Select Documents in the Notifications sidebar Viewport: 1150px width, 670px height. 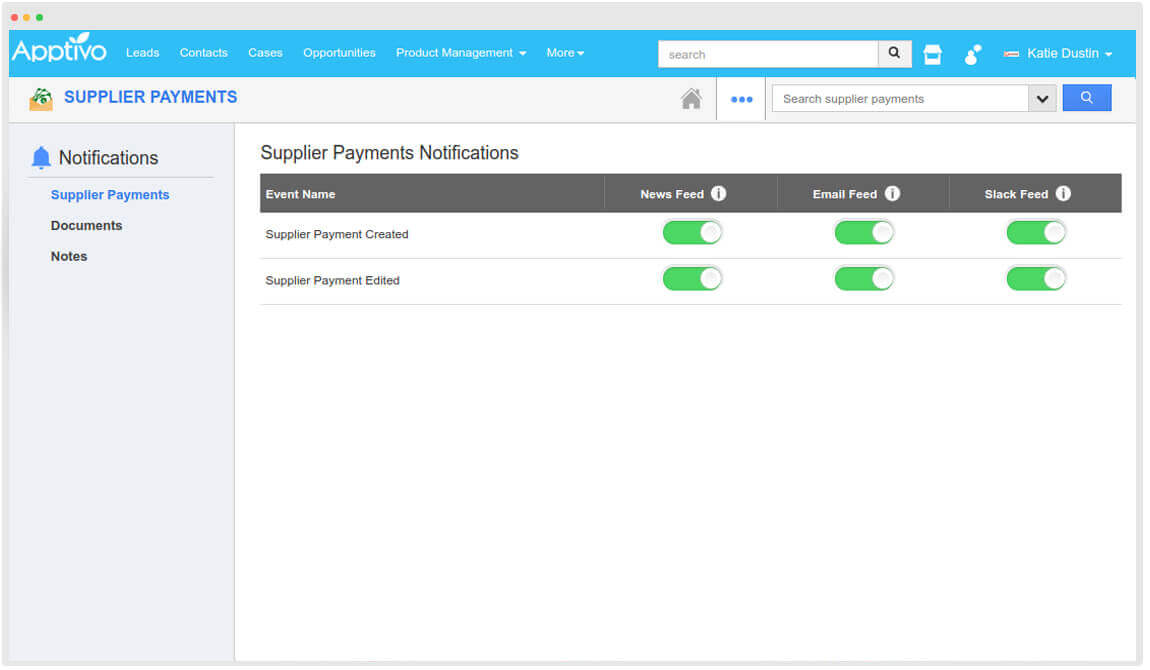tap(86, 226)
